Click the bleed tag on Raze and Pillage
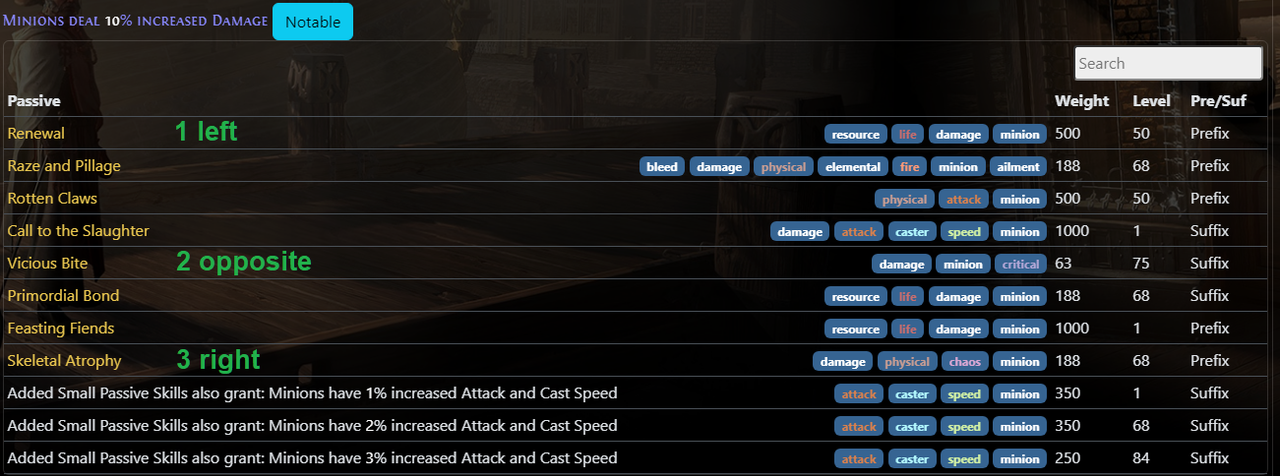This screenshot has height=476, width=1280. (x=662, y=167)
